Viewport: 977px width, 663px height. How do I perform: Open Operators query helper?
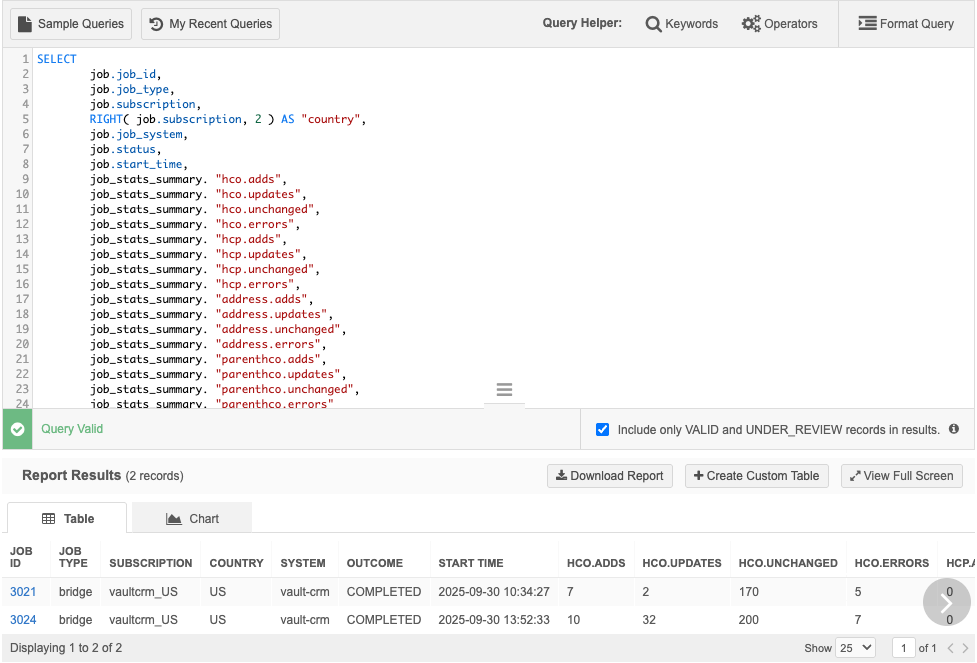779,24
